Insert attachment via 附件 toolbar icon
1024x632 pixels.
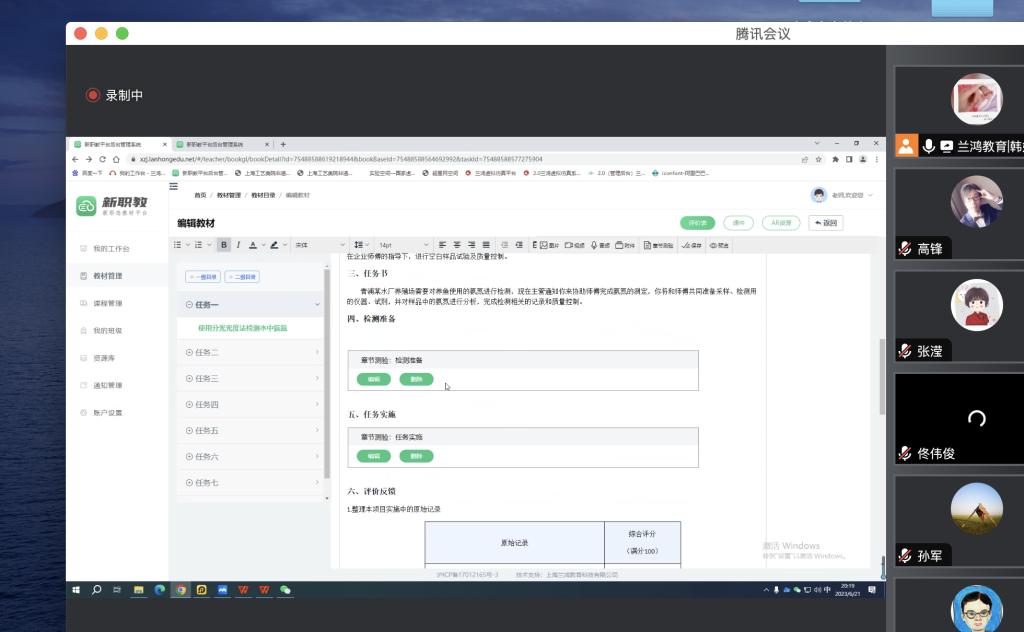[x=625, y=245]
